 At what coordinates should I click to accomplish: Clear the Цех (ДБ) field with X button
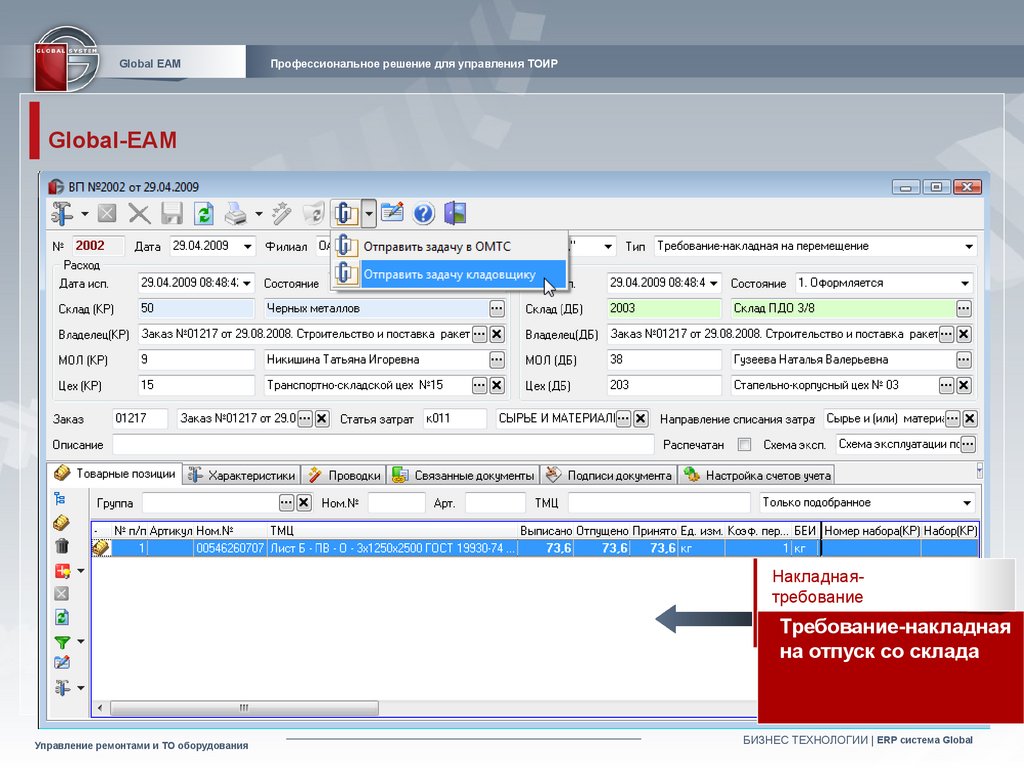tap(964, 385)
